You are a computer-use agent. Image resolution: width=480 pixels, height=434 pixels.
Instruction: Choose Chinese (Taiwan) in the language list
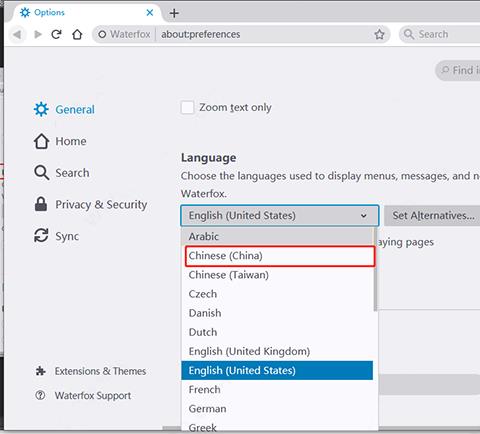(x=277, y=275)
